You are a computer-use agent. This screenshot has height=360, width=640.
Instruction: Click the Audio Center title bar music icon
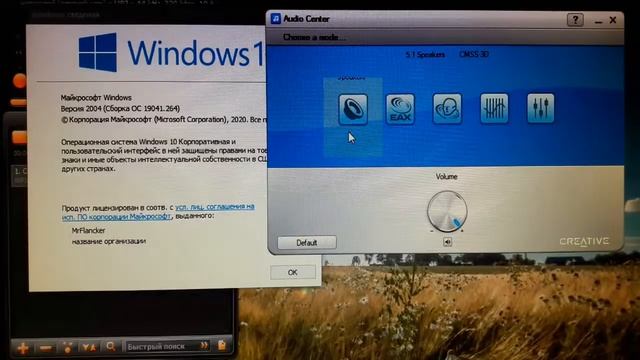point(276,19)
